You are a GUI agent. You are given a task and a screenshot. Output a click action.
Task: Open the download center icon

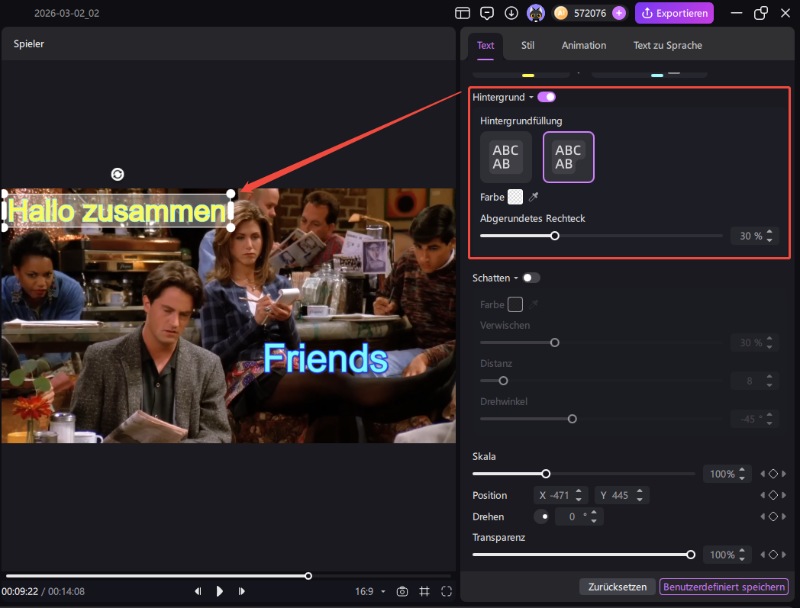click(x=511, y=13)
